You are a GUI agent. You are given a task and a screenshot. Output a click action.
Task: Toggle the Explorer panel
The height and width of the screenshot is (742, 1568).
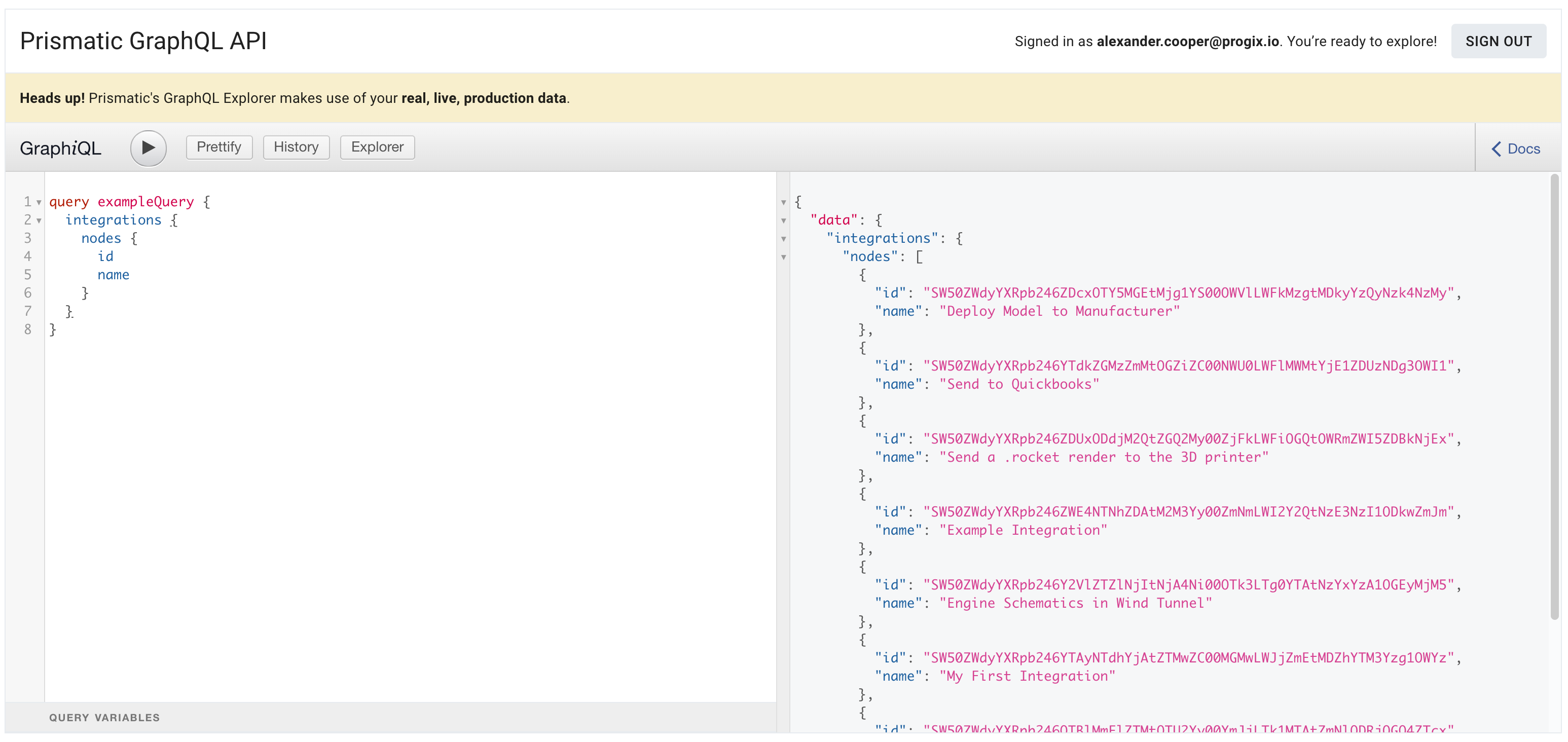pyautogui.click(x=377, y=147)
